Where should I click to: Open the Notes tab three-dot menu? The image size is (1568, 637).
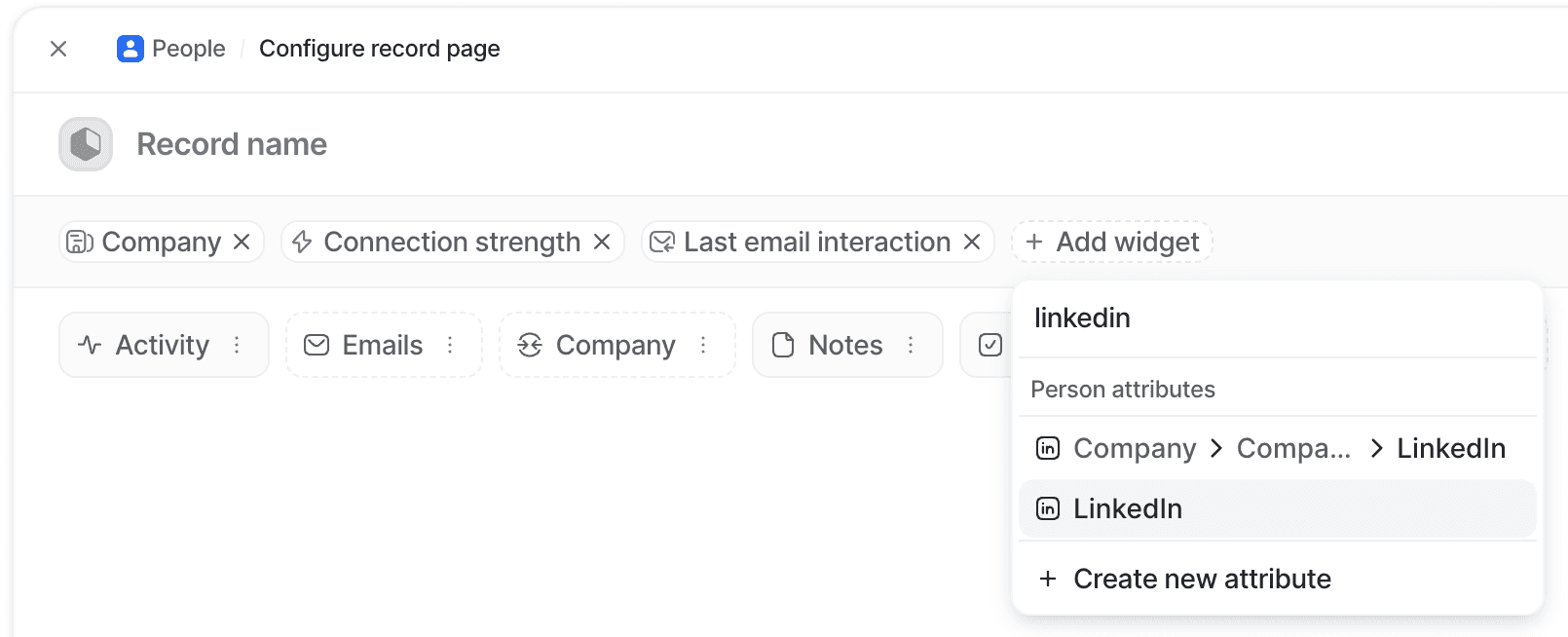(x=911, y=345)
